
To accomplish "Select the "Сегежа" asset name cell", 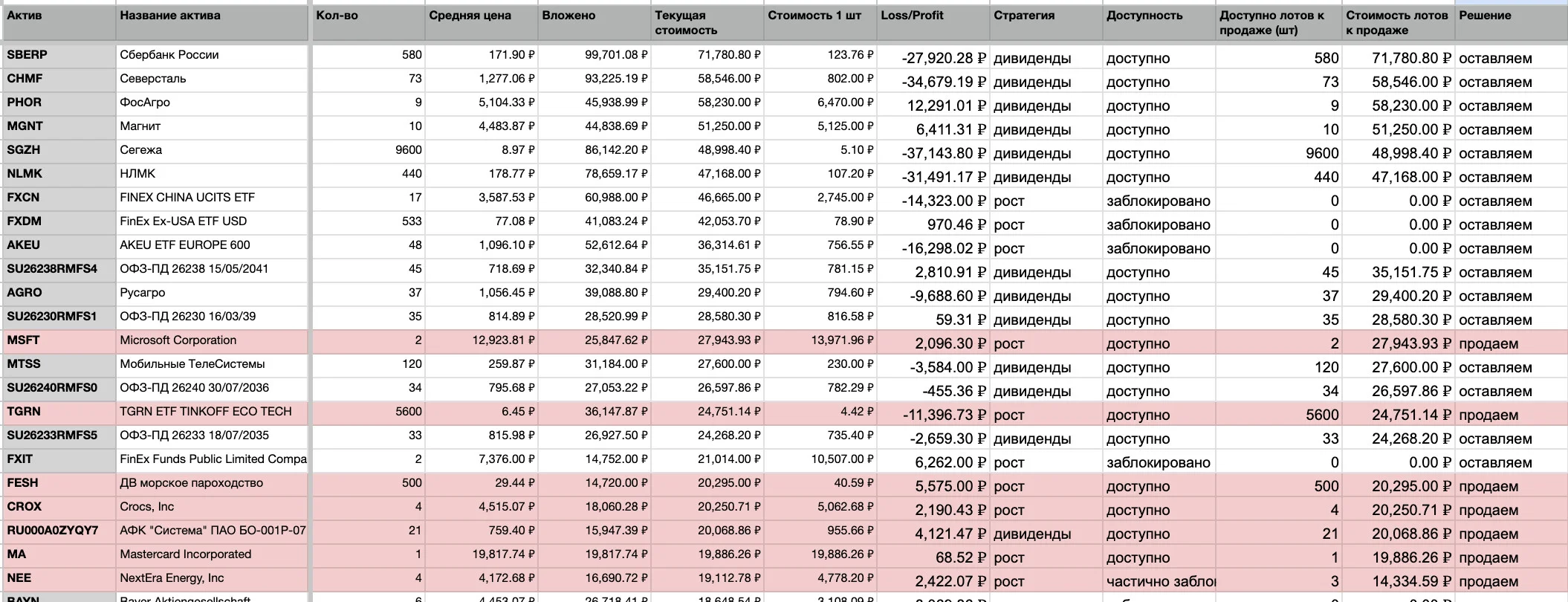I will pos(212,151).
